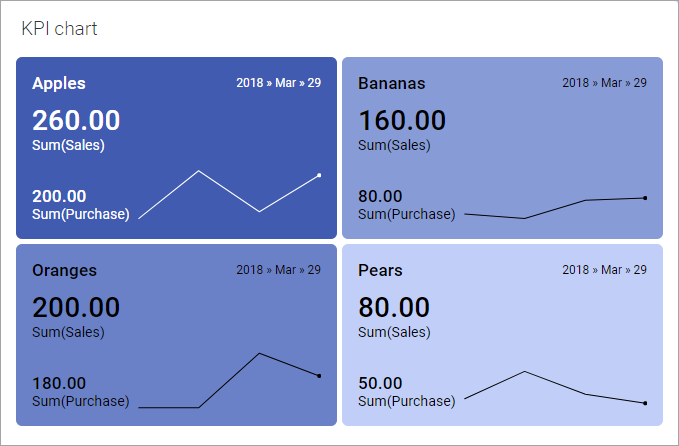The height and width of the screenshot is (446, 679).
Task: Click the Bananas tile date label
Action: click(605, 83)
